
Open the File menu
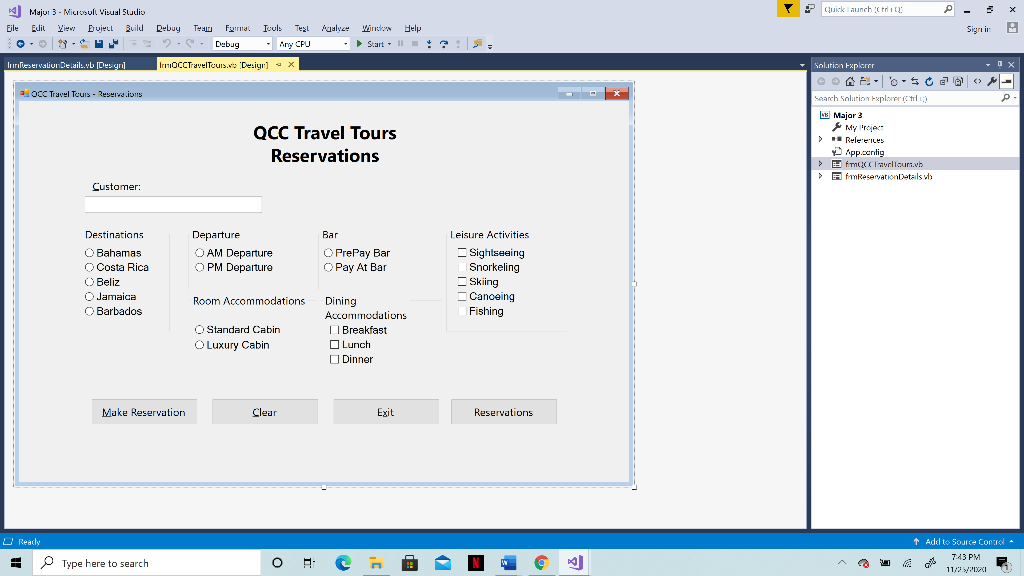[x=12, y=28]
